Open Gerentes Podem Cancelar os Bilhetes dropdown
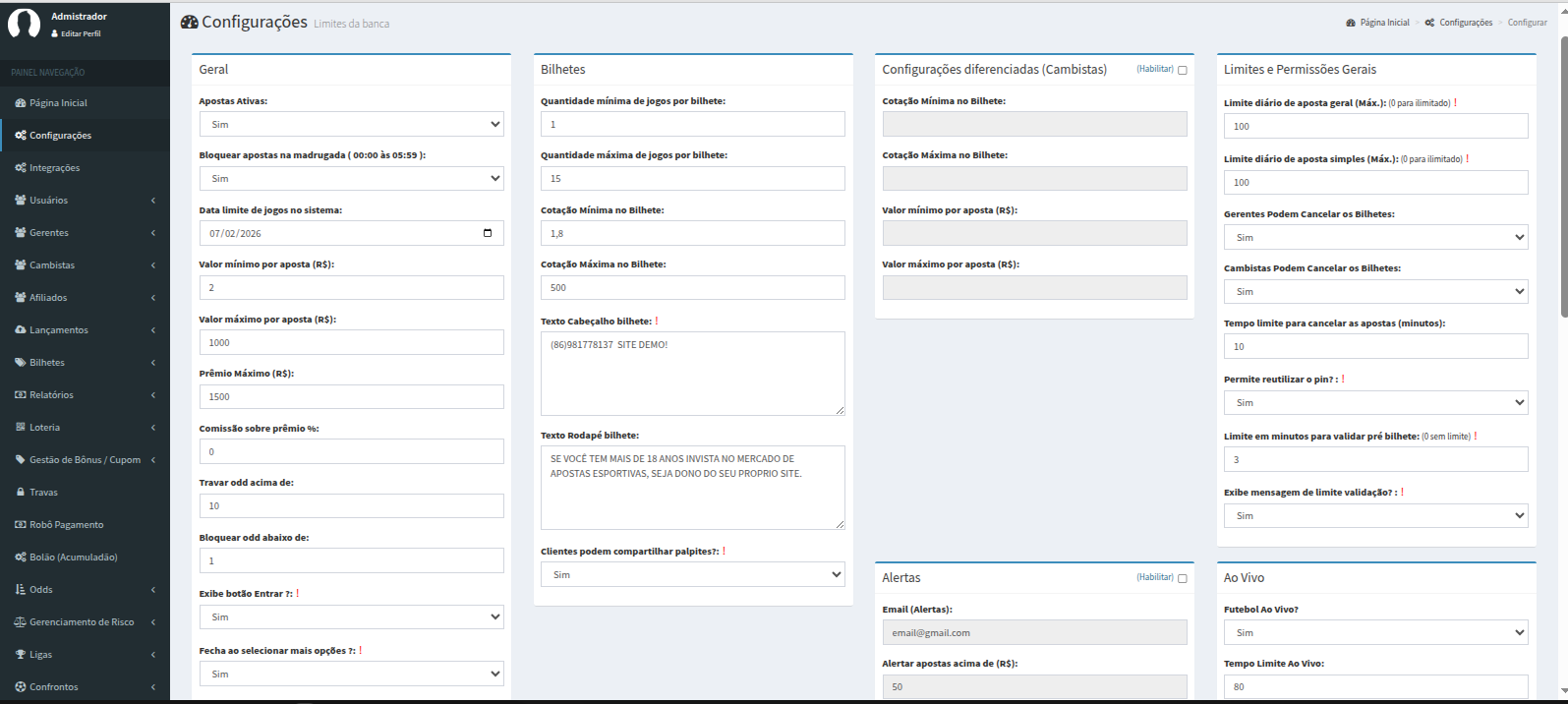 pos(1375,238)
